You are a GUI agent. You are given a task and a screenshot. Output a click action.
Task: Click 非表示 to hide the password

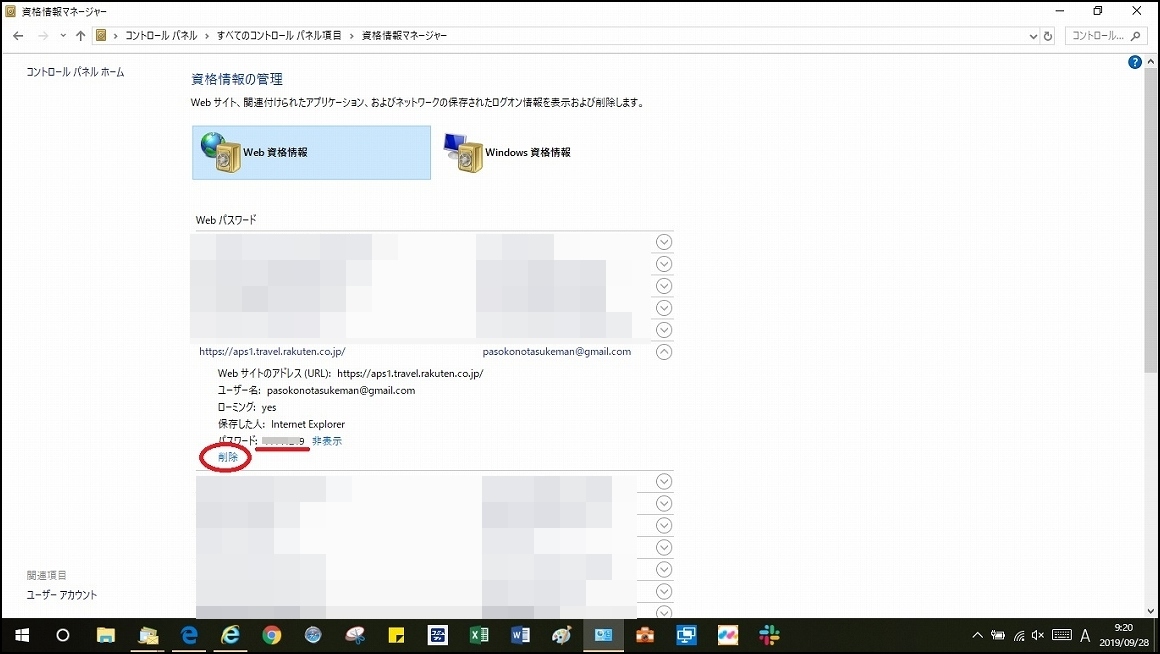point(327,441)
